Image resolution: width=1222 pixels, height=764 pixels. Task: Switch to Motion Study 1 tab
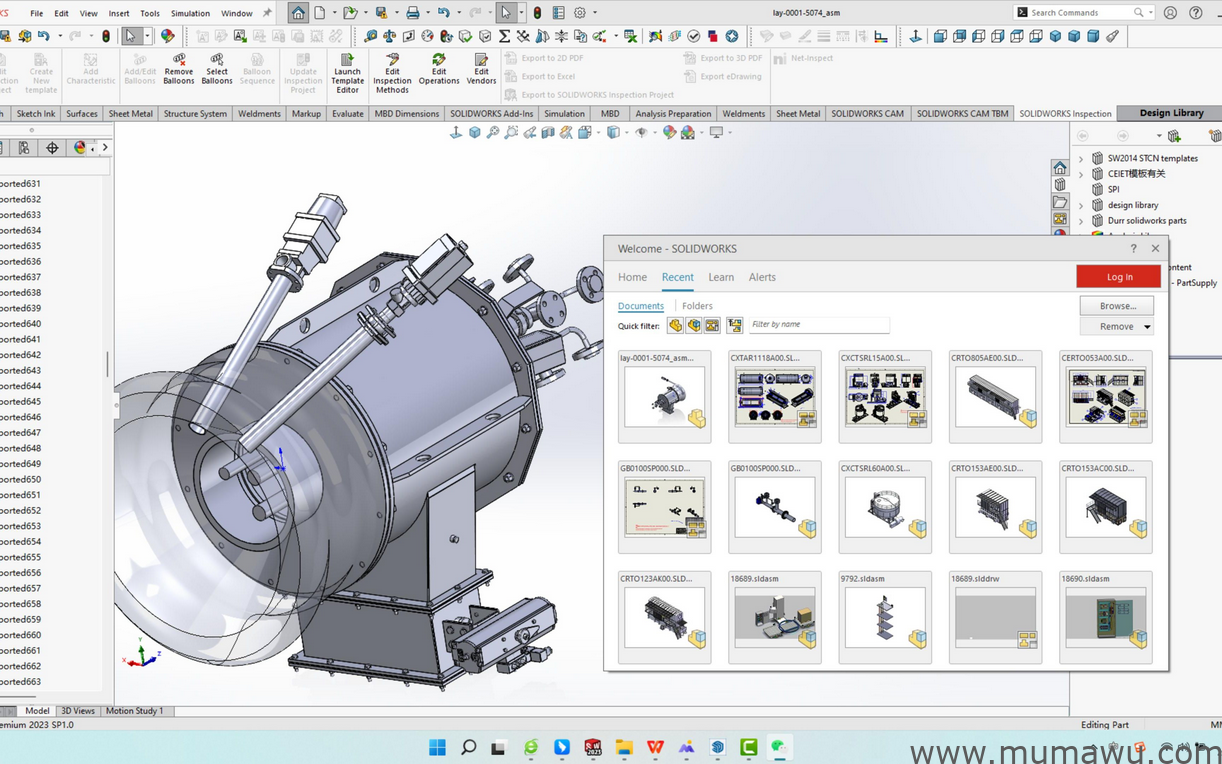pyautogui.click(x=134, y=711)
